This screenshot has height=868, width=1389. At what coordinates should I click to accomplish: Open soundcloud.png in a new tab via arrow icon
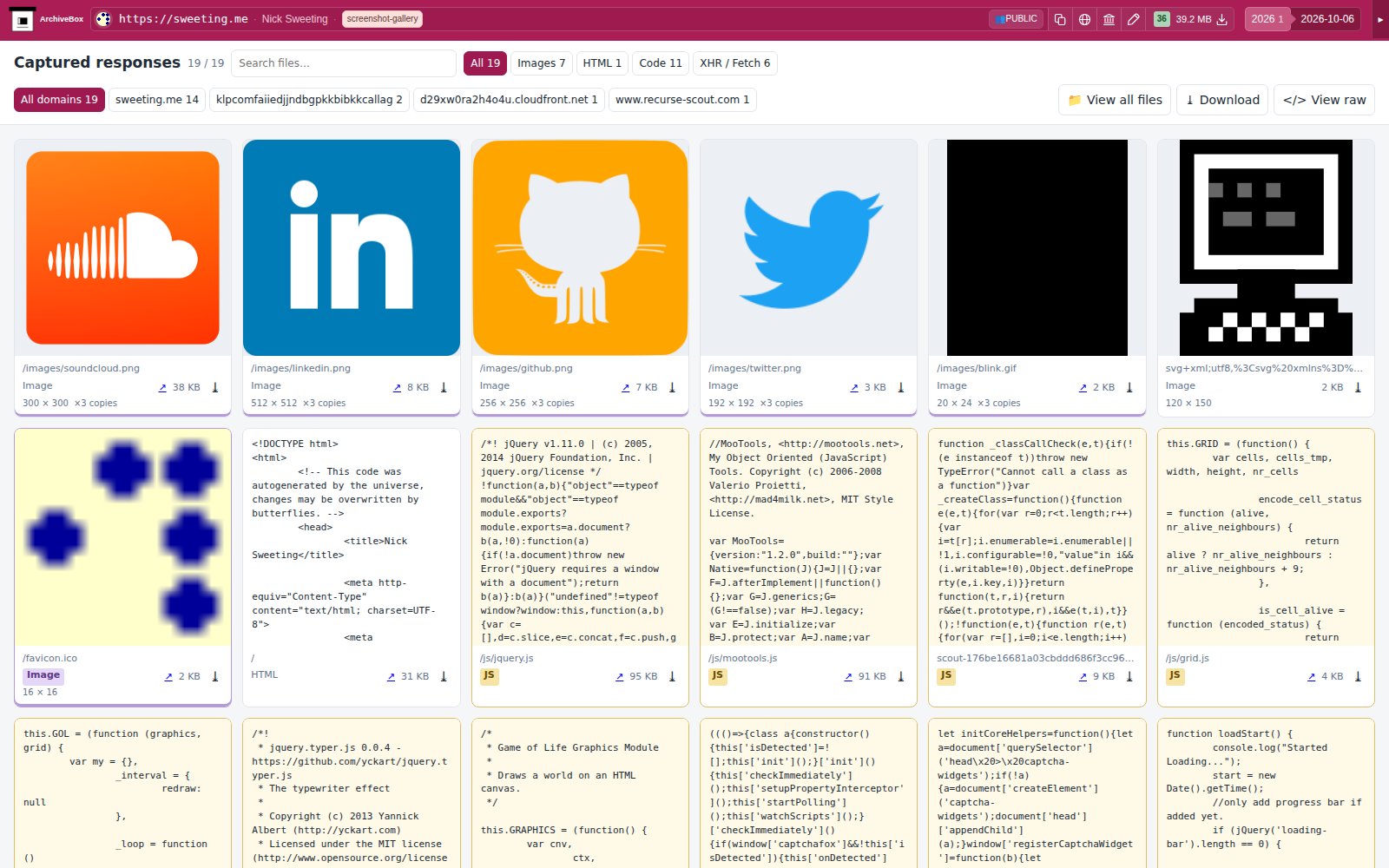click(x=162, y=387)
